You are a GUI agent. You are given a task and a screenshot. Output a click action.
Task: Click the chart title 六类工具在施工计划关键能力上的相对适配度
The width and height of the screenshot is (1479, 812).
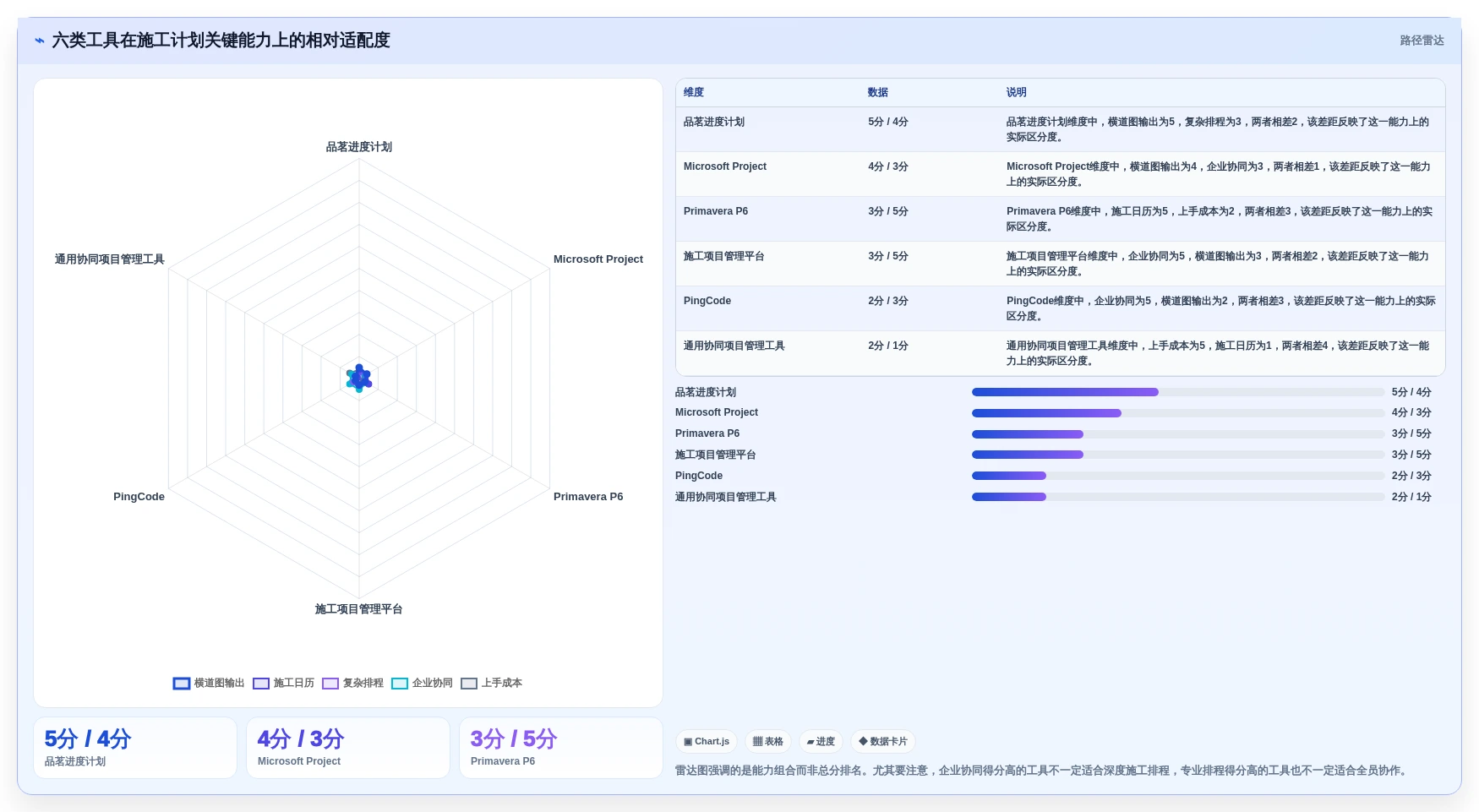click(x=221, y=41)
